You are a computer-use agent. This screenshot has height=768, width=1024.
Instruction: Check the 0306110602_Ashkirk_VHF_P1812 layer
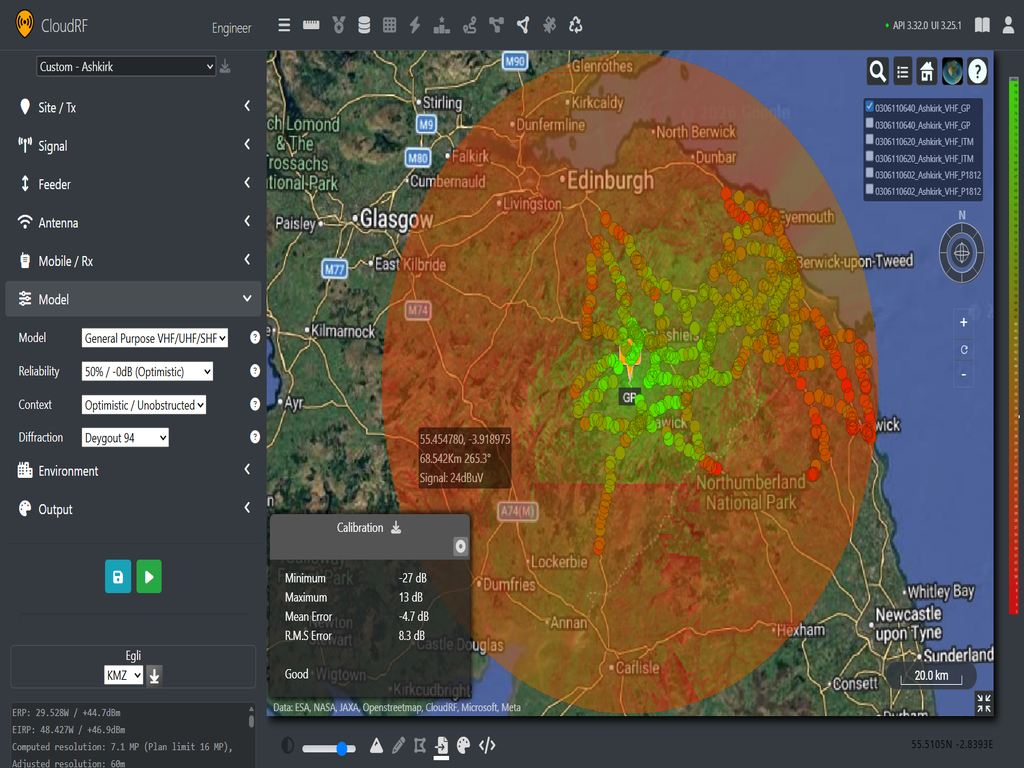[869, 174]
